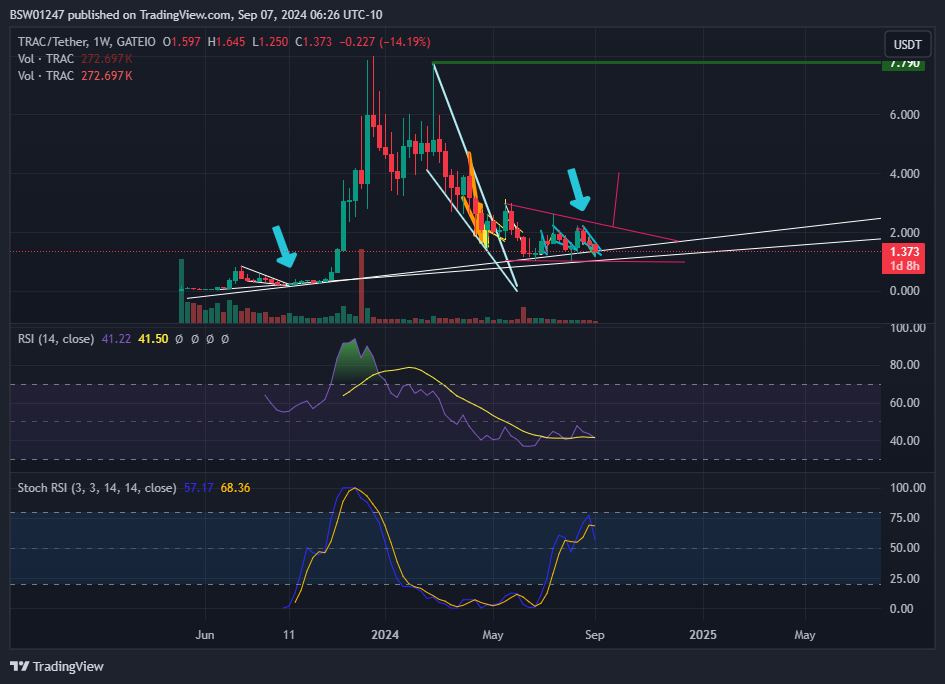Click the yellow RSI average value 41.50
Viewport: 945px width, 684px height.
[x=153, y=339]
